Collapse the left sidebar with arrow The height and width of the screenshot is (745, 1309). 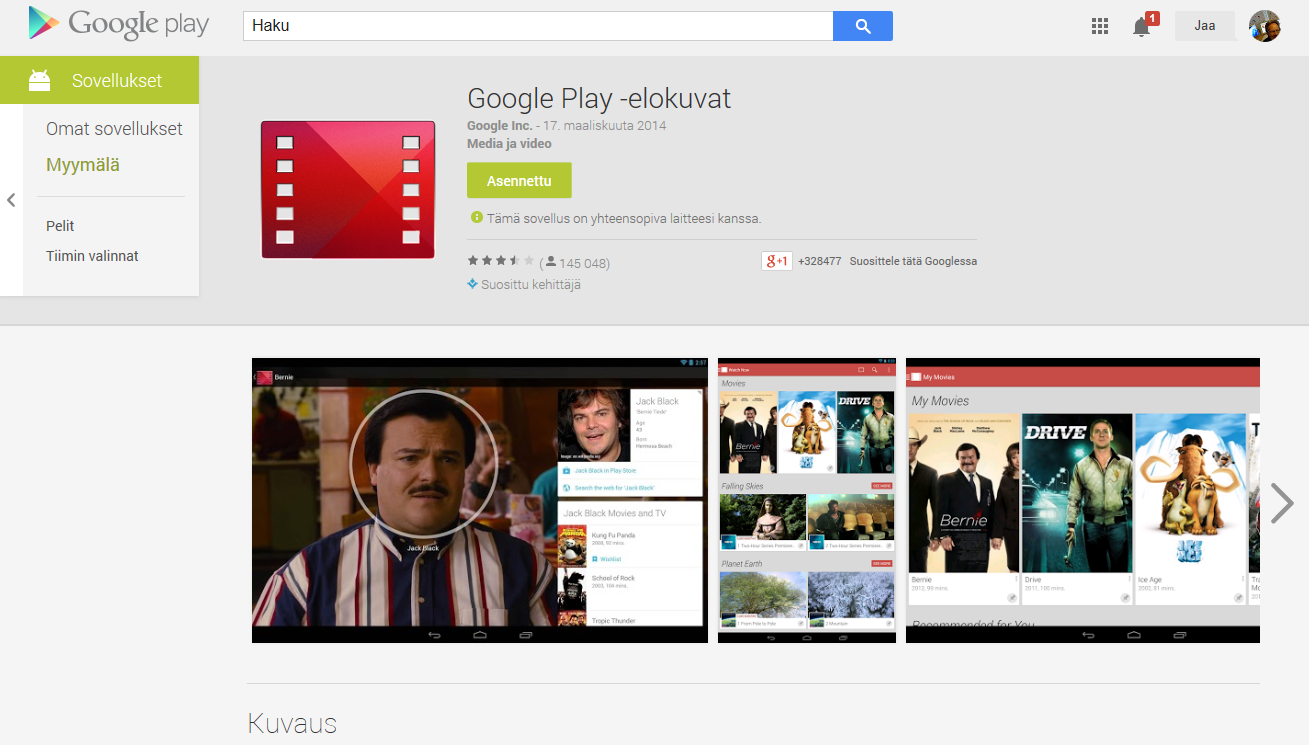(x=11, y=200)
